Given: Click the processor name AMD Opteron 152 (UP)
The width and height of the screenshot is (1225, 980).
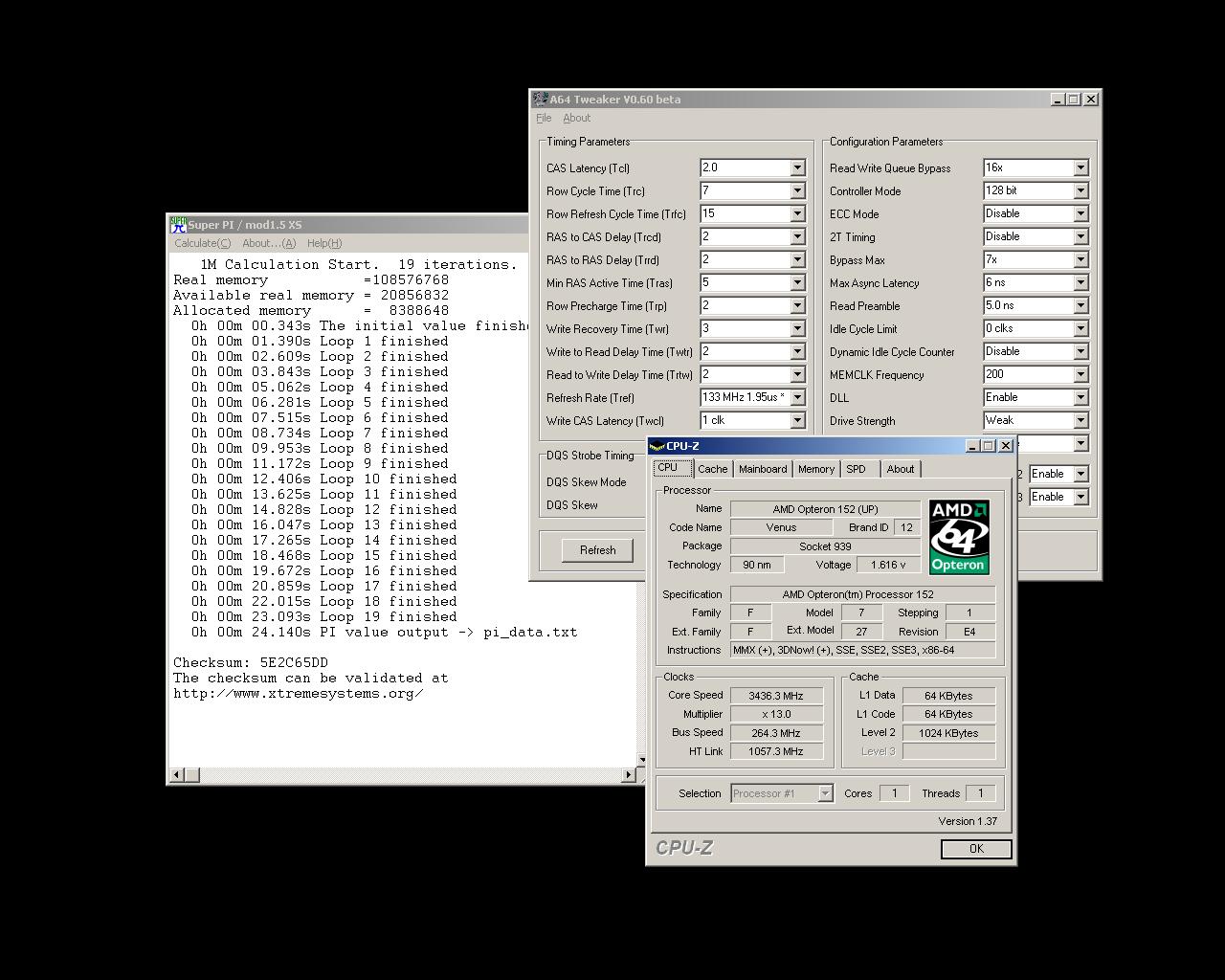Looking at the screenshot, I should 825,509.
